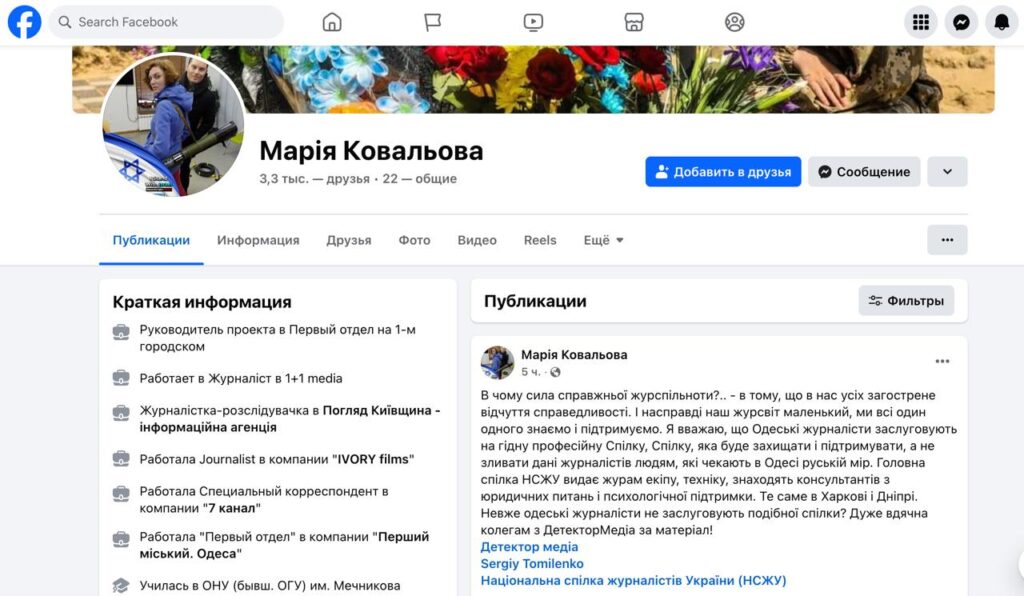
Task: Click the Фильтры button
Action: pos(906,301)
